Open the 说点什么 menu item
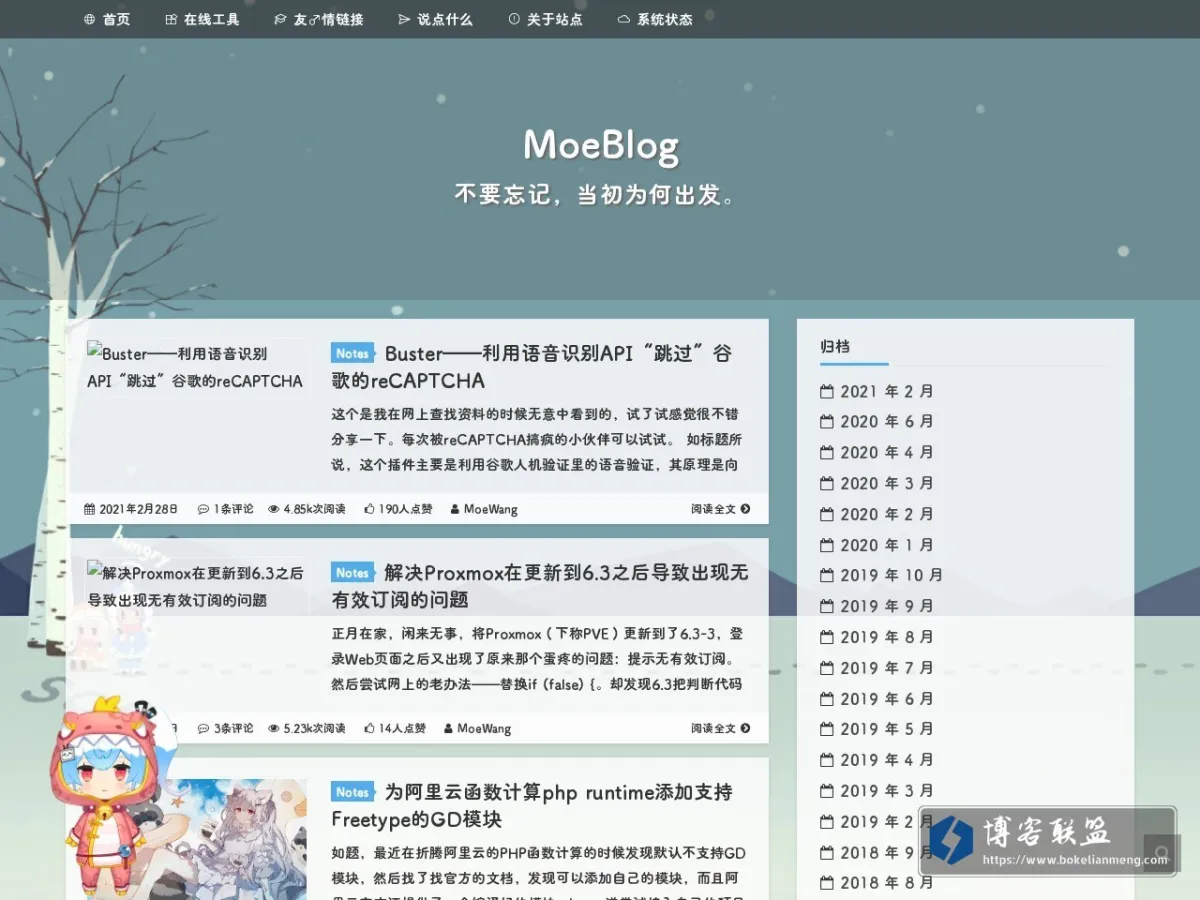The image size is (1200, 900). coord(435,19)
